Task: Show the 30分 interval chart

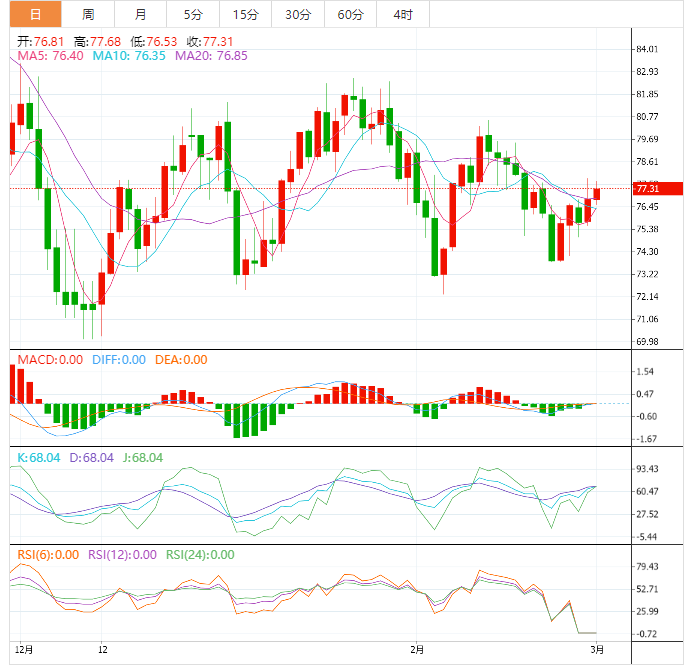Action: click(297, 14)
